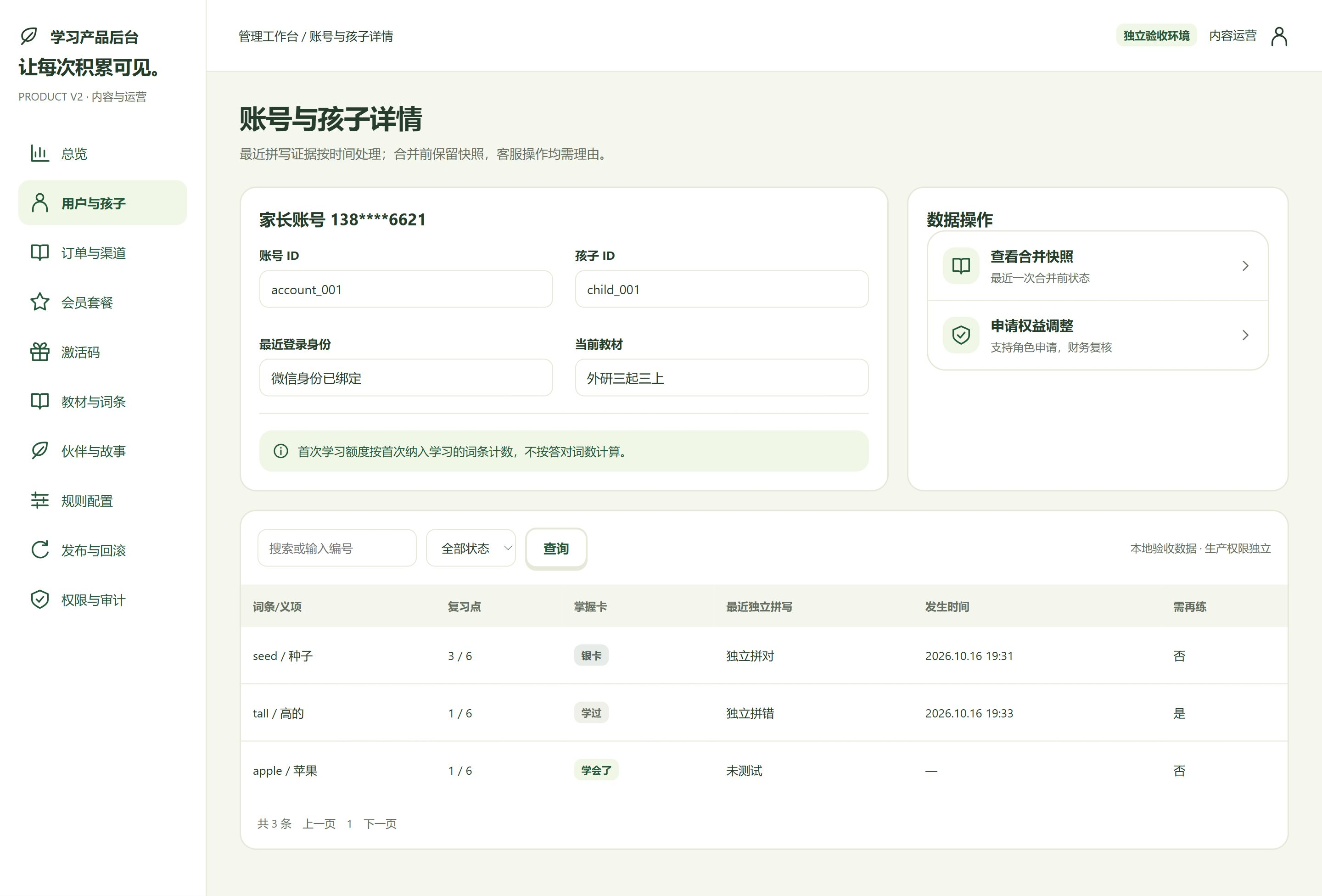Click page number 1 in pagination

pos(349,824)
